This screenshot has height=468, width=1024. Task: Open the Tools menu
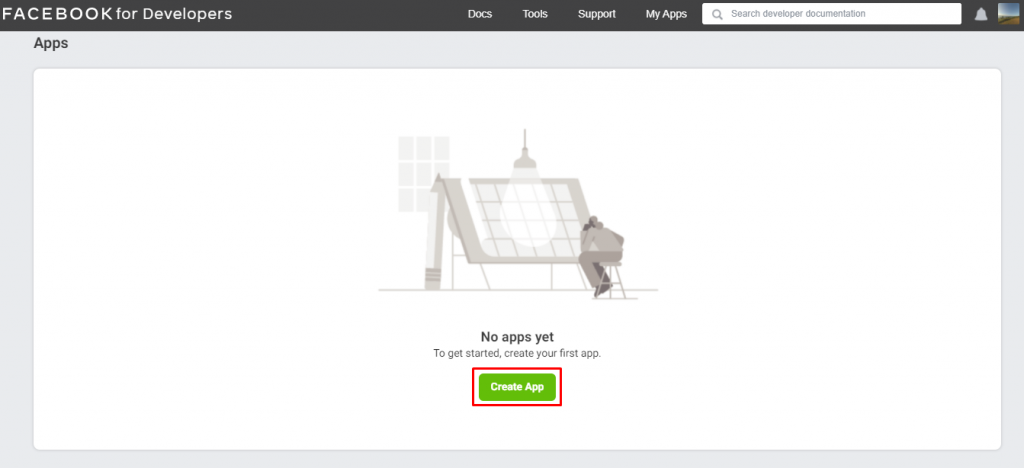coord(535,14)
